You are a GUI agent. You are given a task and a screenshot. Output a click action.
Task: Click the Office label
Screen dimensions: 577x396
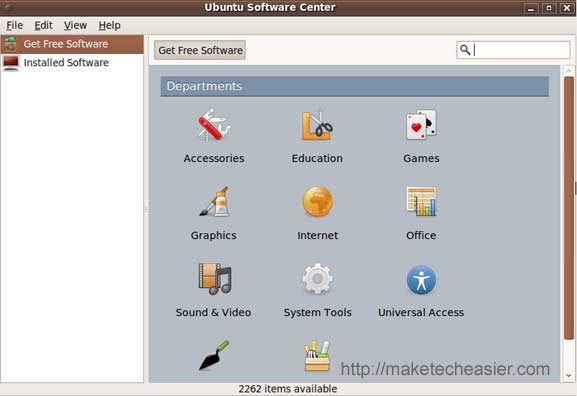tap(421, 235)
